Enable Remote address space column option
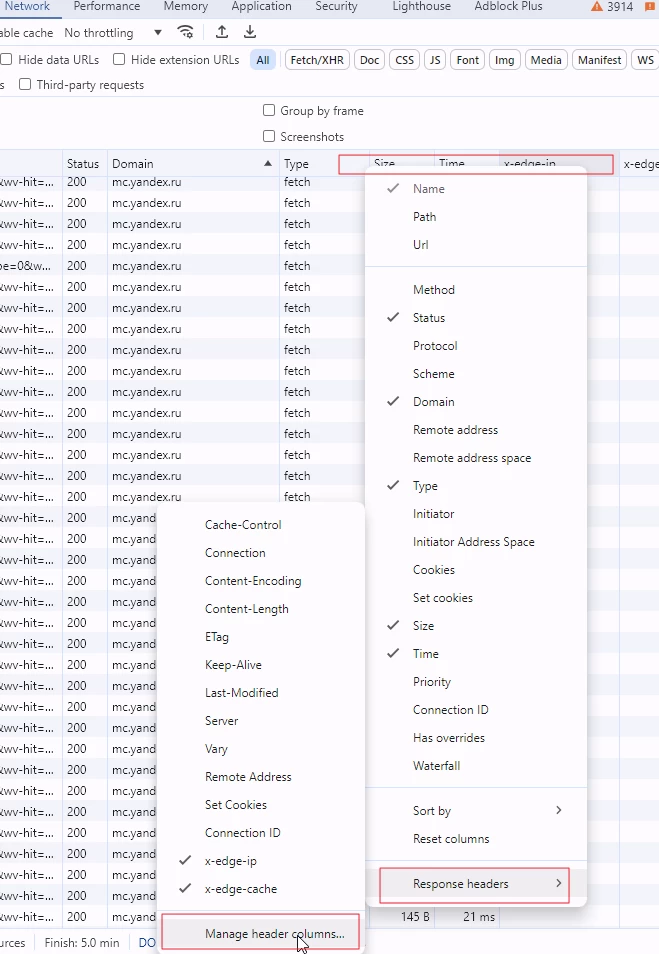Image resolution: width=659 pixels, height=954 pixels. (x=476, y=458)
